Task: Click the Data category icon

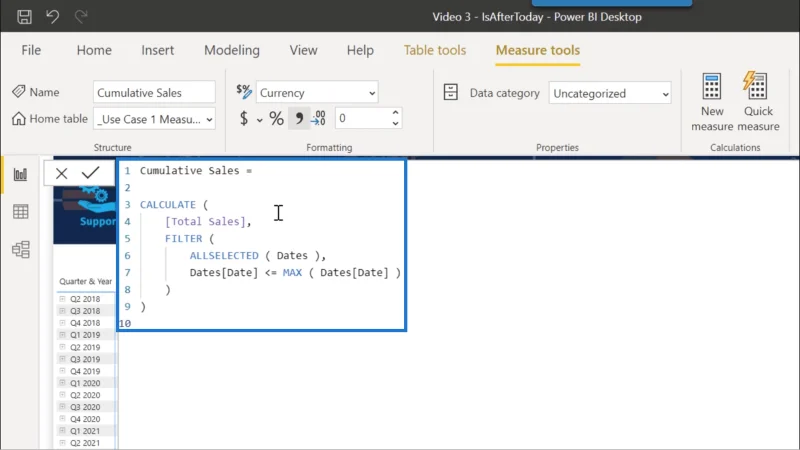Action: 451,92
